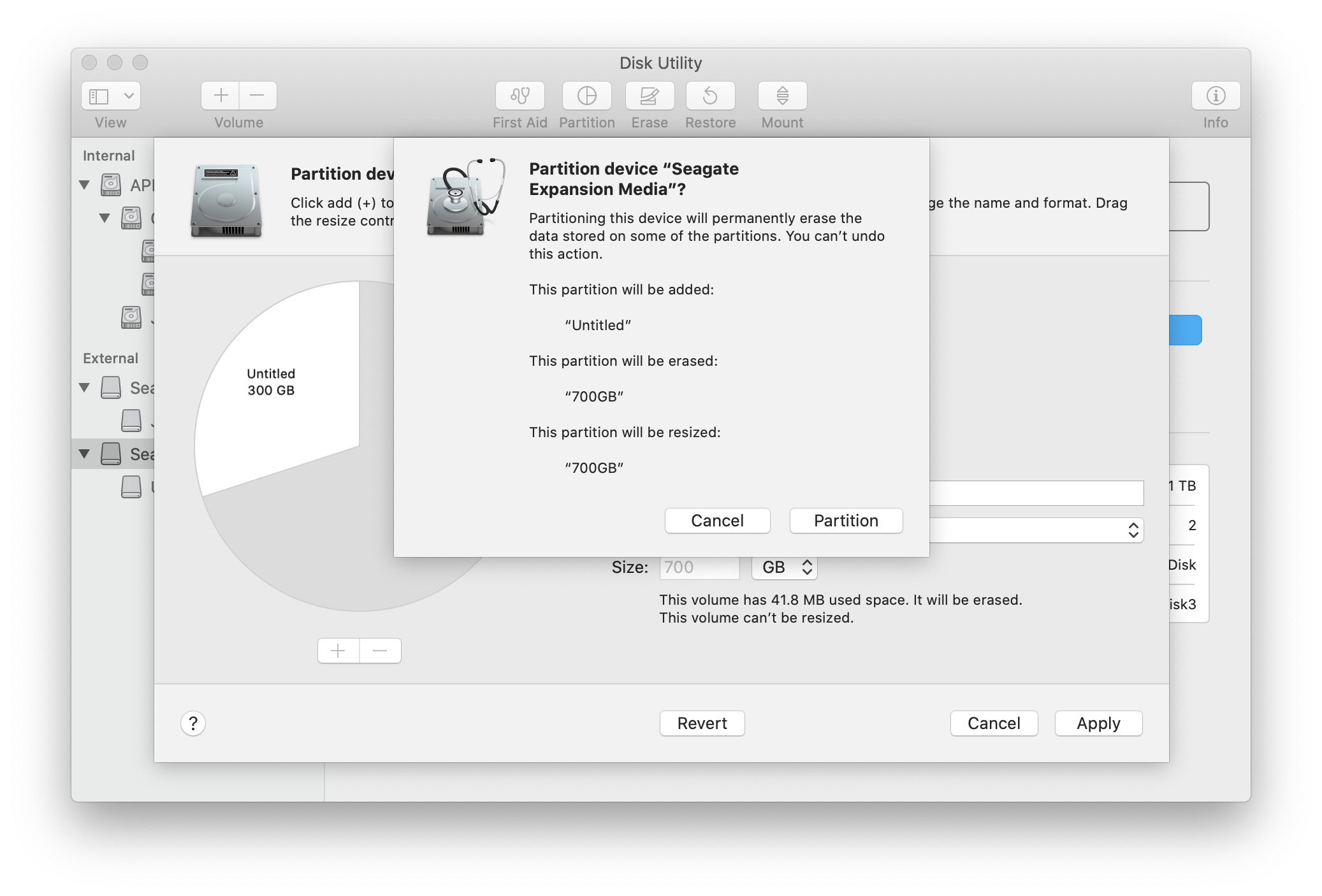Click the Restore toolbar icon
The width and height of the screenshot is (1322, 896).
click(710, 96)
